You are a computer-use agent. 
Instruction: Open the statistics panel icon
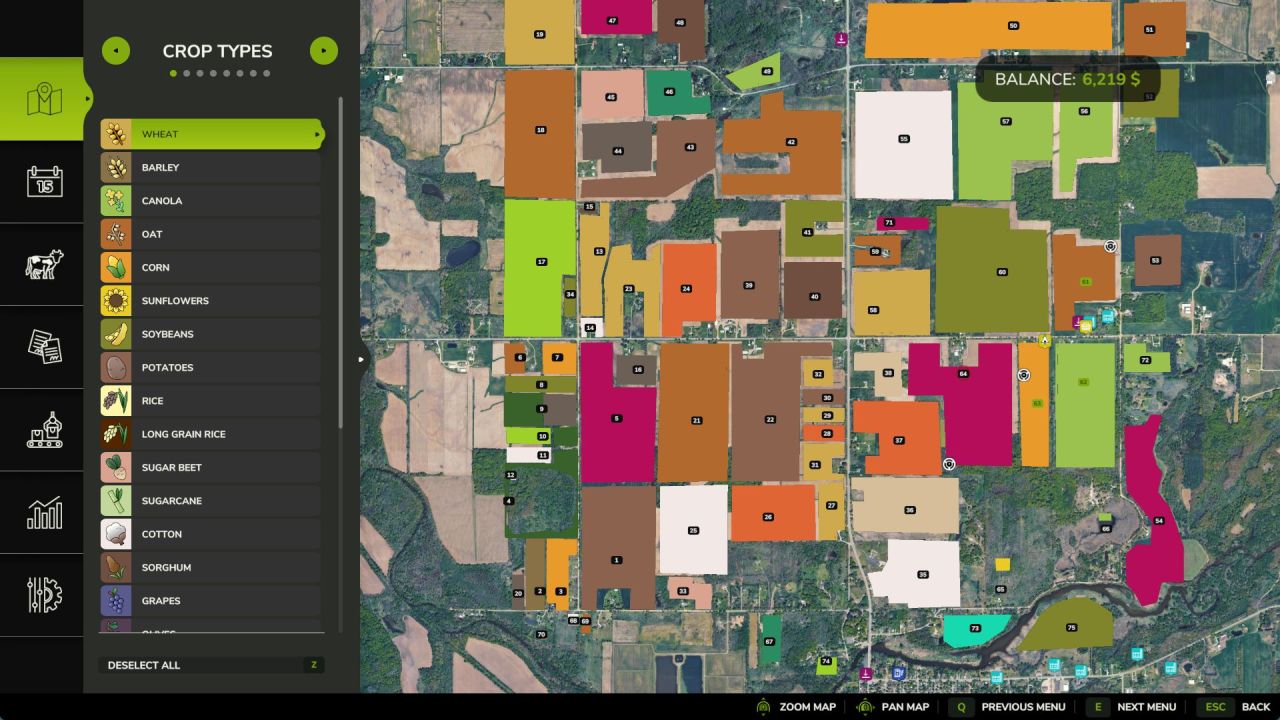point(42,513)
